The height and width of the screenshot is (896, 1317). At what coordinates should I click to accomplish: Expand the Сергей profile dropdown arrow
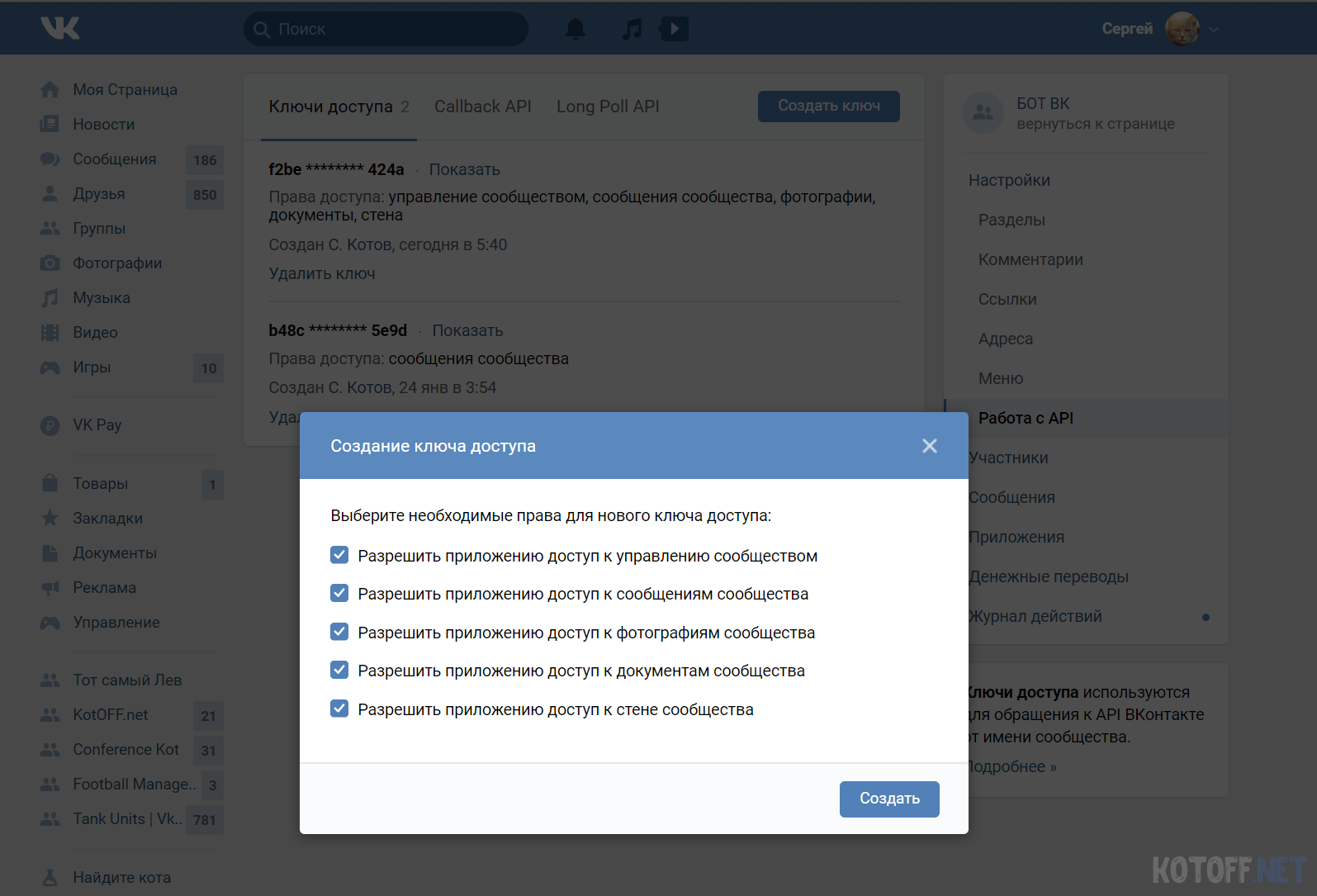coord(1214,30)
